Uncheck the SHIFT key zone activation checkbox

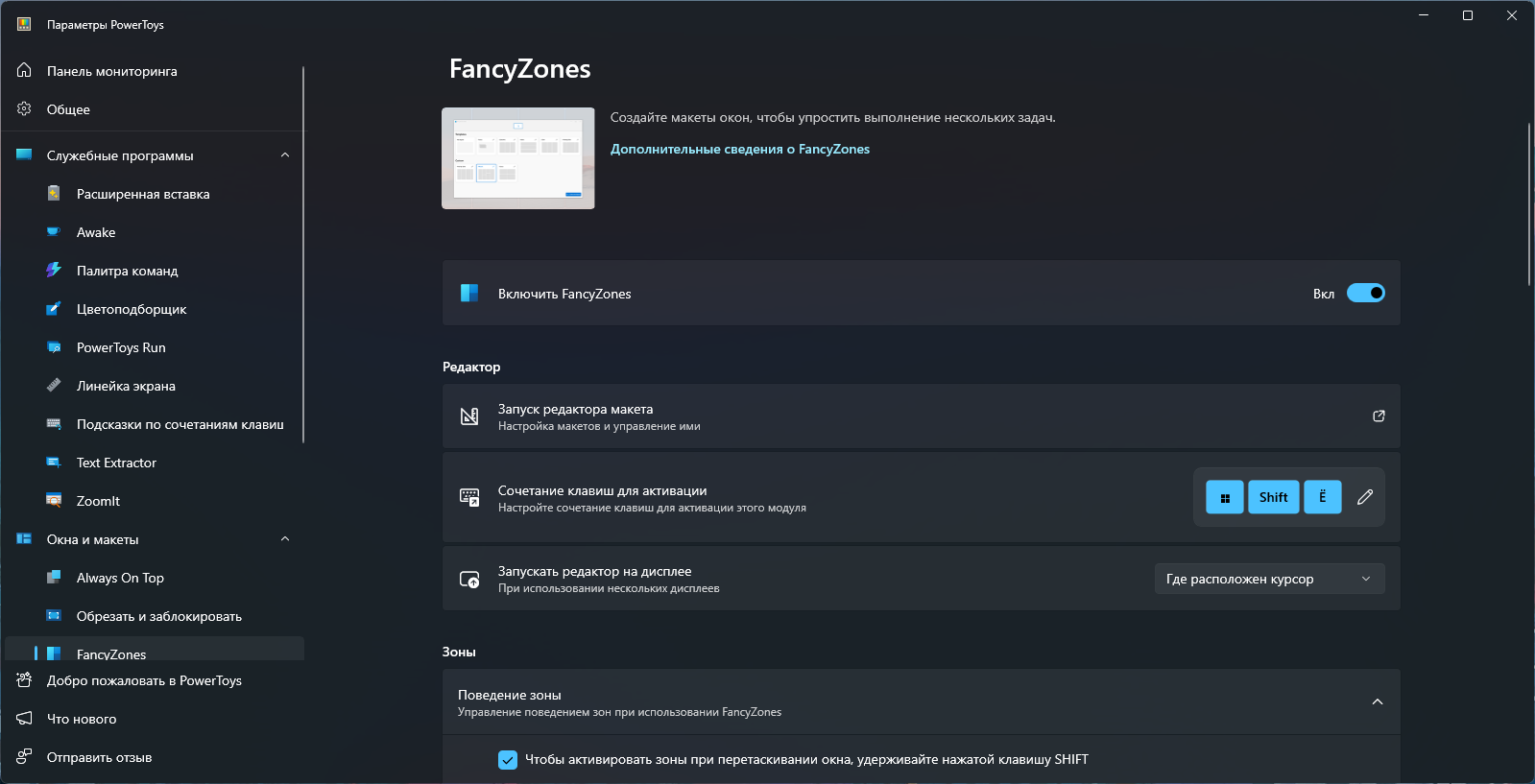(x=508, y=760)
